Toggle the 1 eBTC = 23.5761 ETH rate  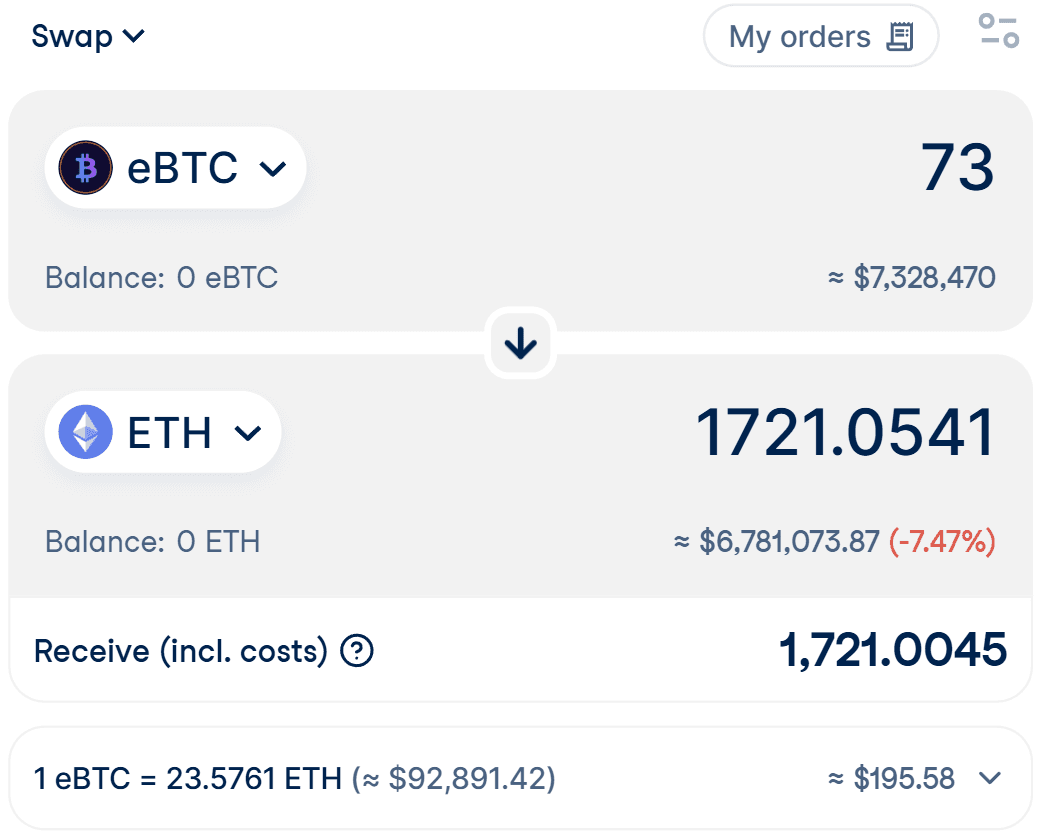[x=188, y=778]
